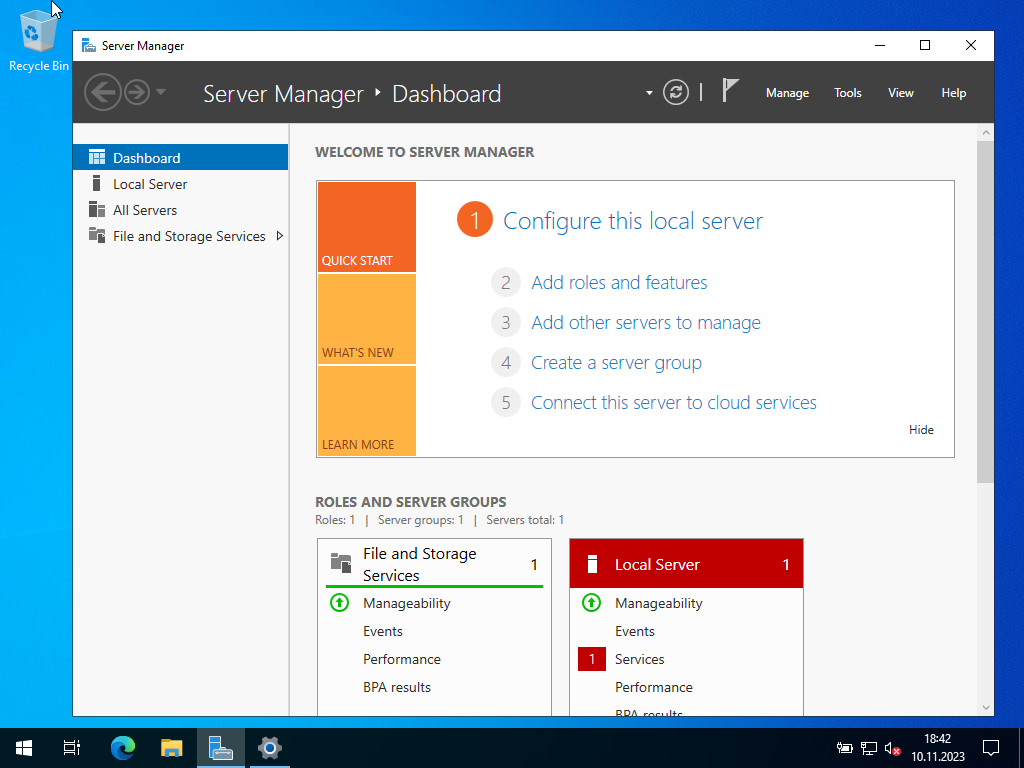Image resolution: width=1024 pixels, height=768 pixels.
Task: Click Configure this local server link
Action: (633, 221)
